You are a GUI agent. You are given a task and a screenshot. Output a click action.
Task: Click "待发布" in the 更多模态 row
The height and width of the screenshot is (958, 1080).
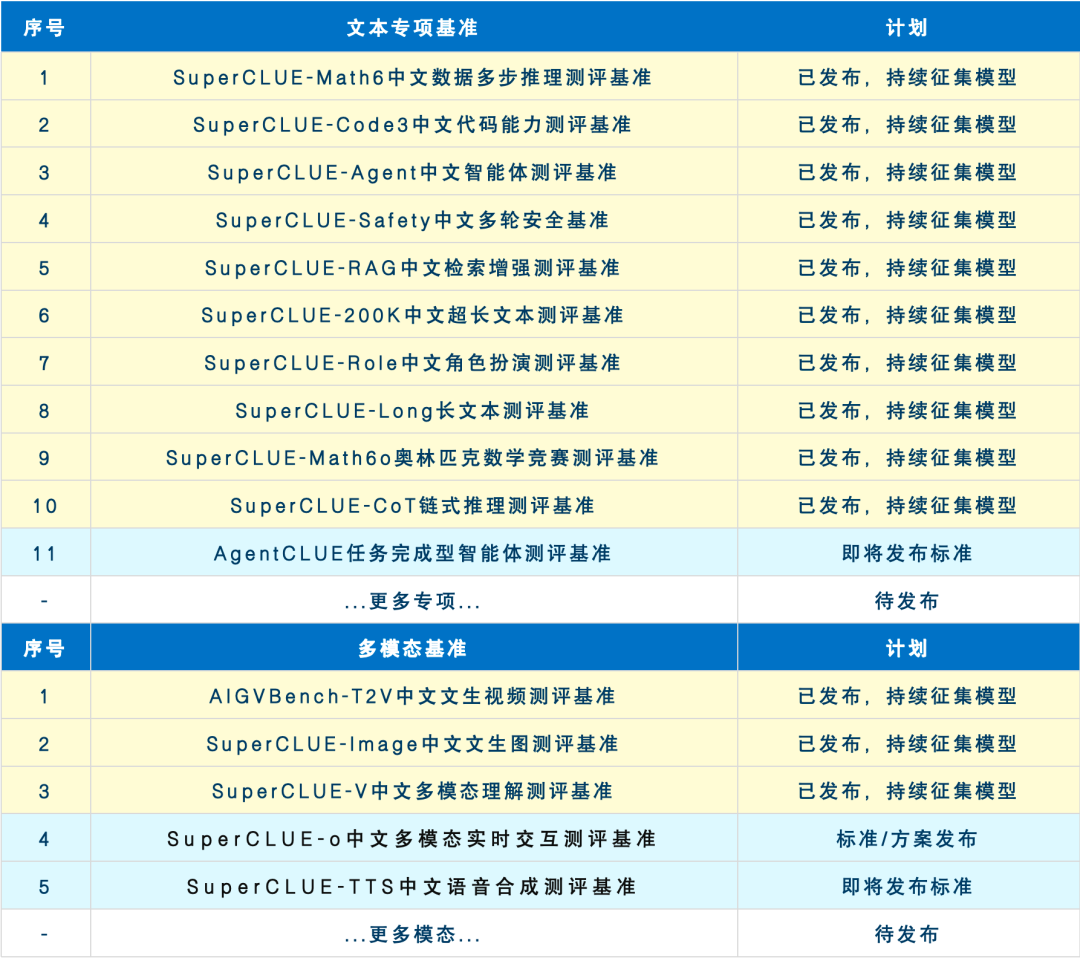coord(907,935)
